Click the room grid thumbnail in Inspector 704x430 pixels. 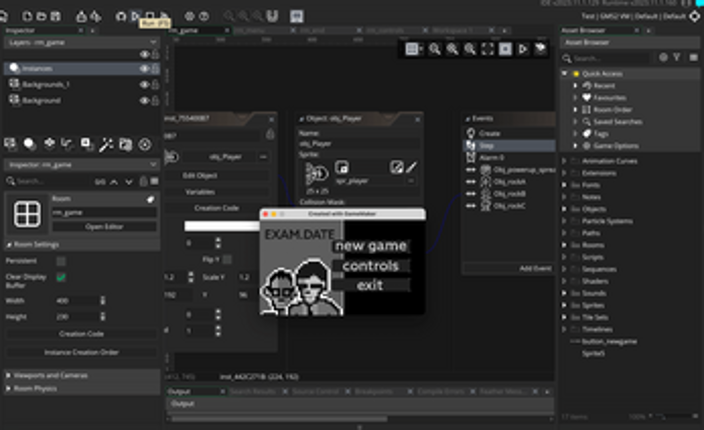(27, 214)
